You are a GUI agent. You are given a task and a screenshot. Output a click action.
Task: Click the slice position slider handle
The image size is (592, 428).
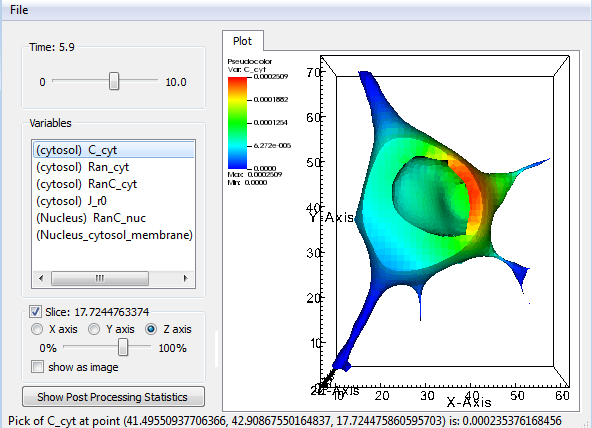[x=123, y=347]
